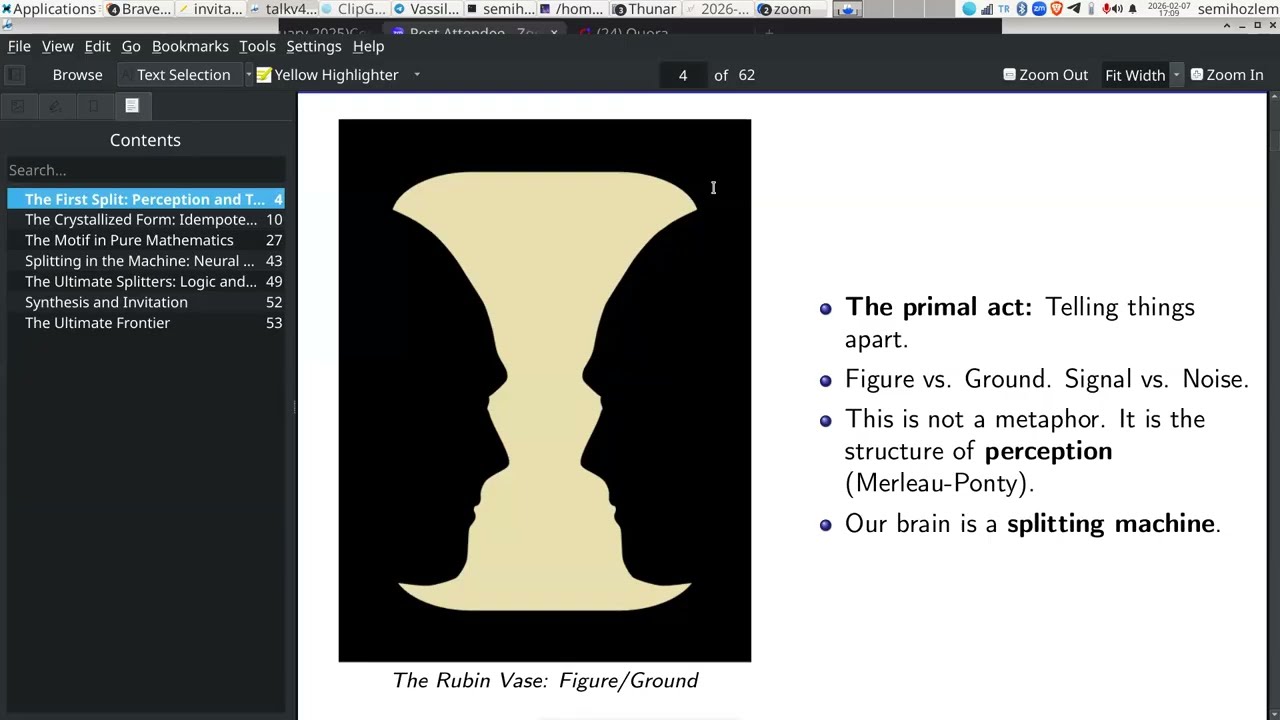This screenshot has width=1280, height=720.
Task: Open the File menu
Action: point(19,46)
